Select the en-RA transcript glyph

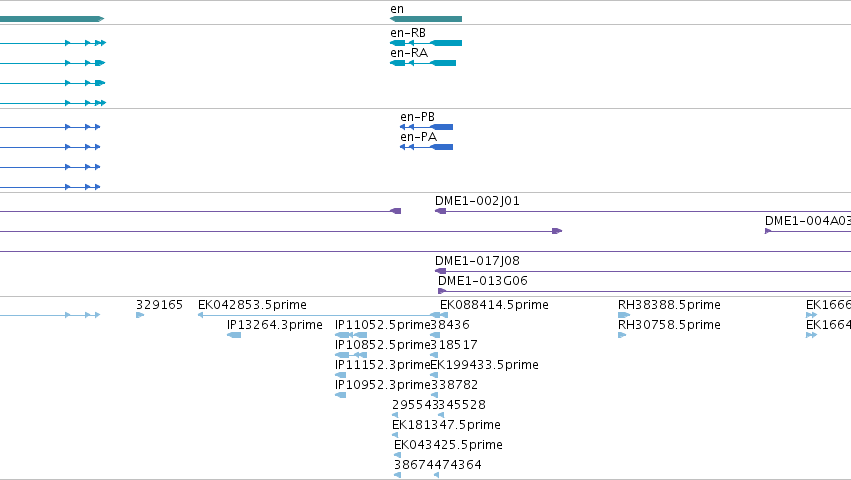click(423, 63)
